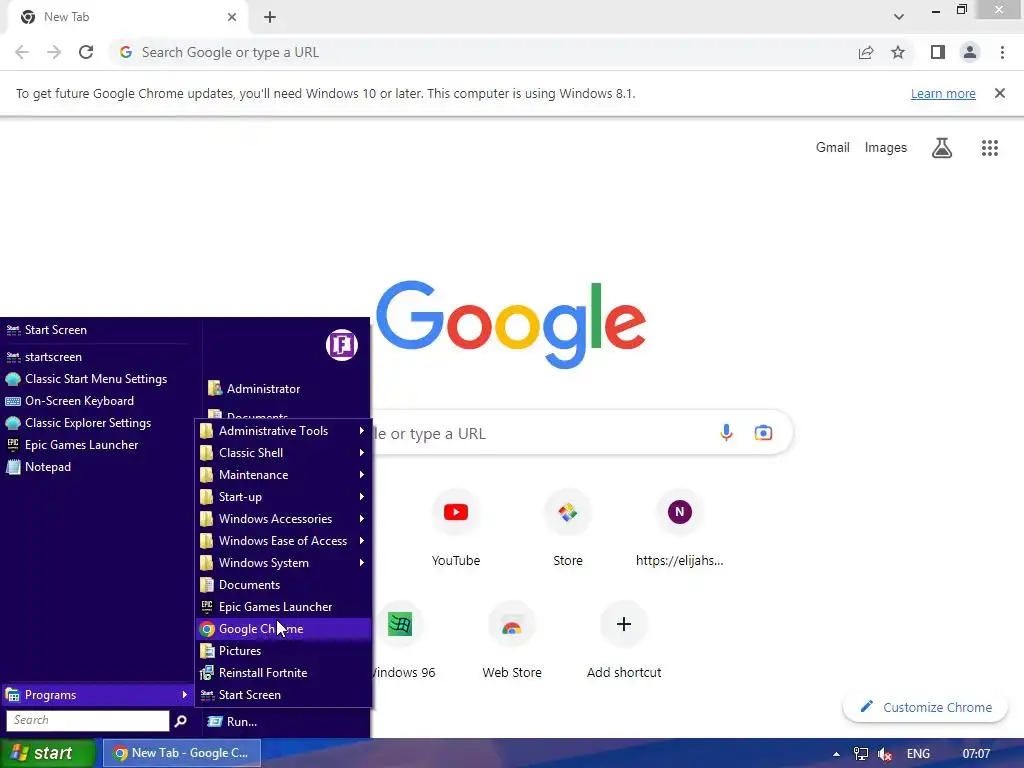Expand the Windows System folder

click(283, 563)
